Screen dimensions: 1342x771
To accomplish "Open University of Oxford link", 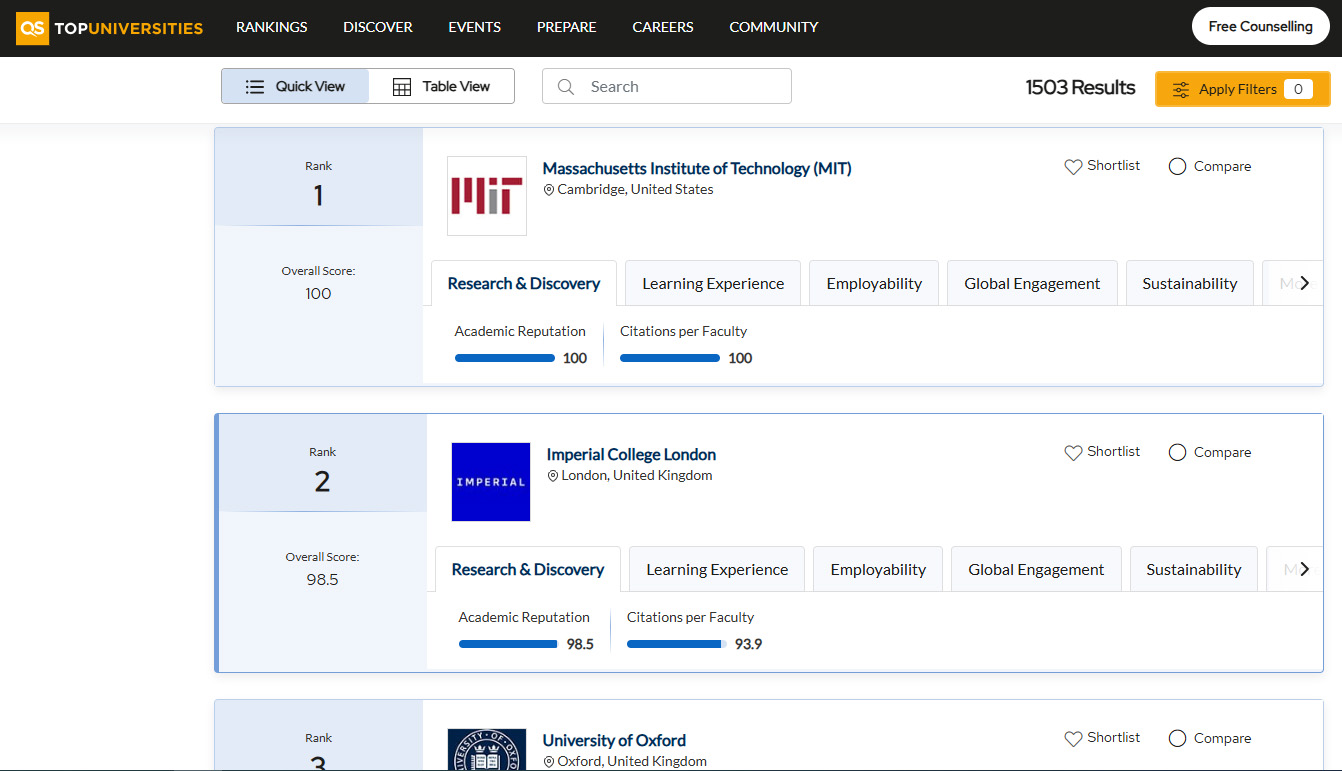I will click(x=614, y=740).
